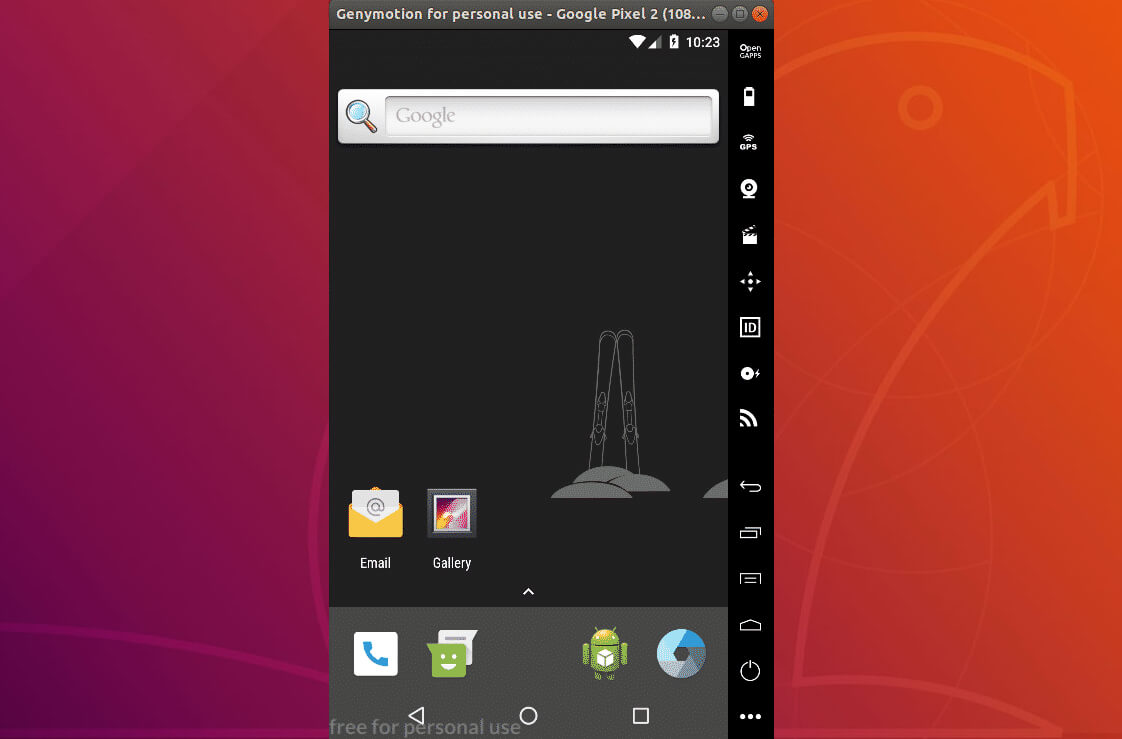Click the Genymotion sidebar back arrow button

750,486
